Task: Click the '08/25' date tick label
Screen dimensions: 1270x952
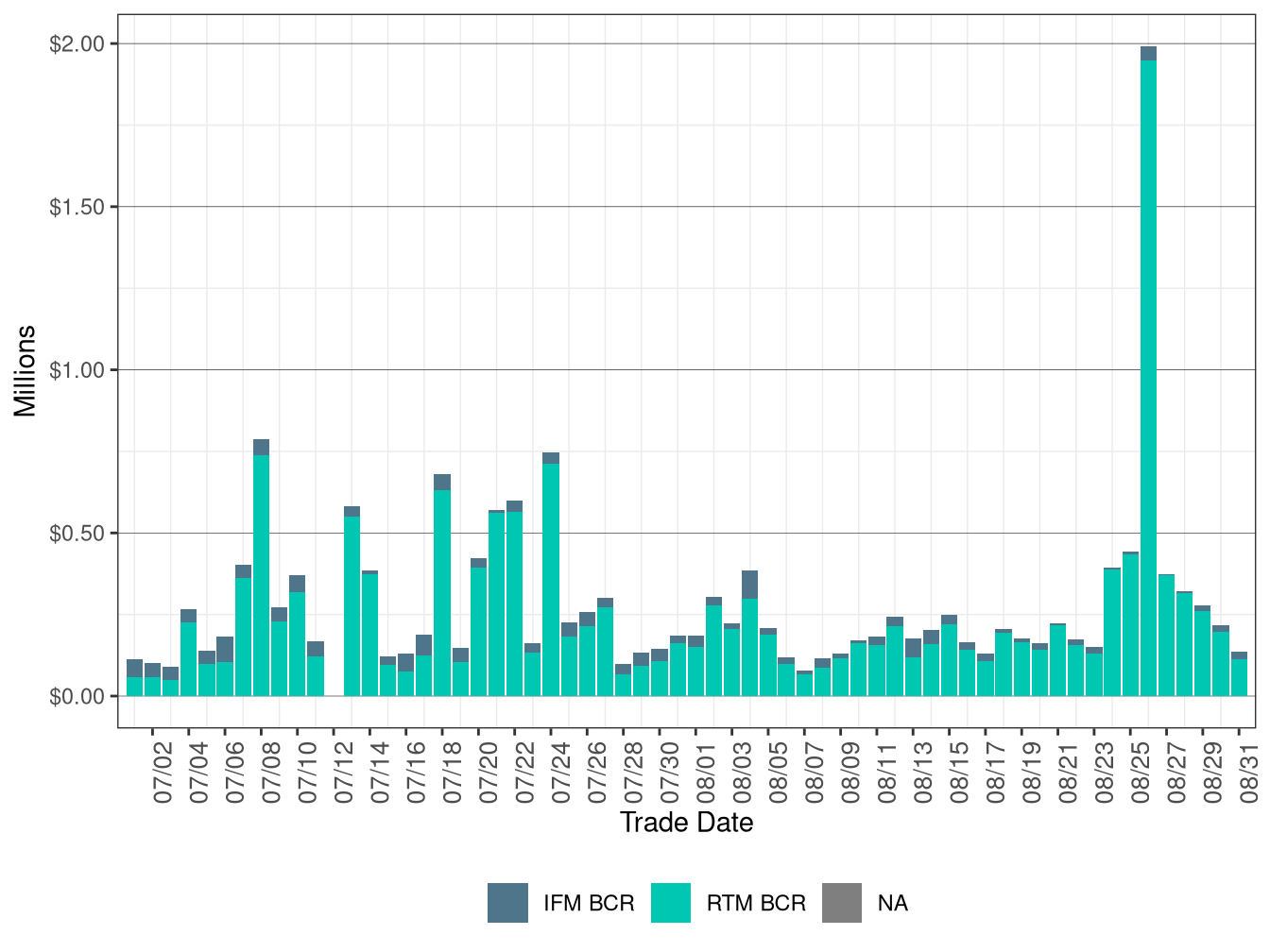Action: tap(1141, 773)
